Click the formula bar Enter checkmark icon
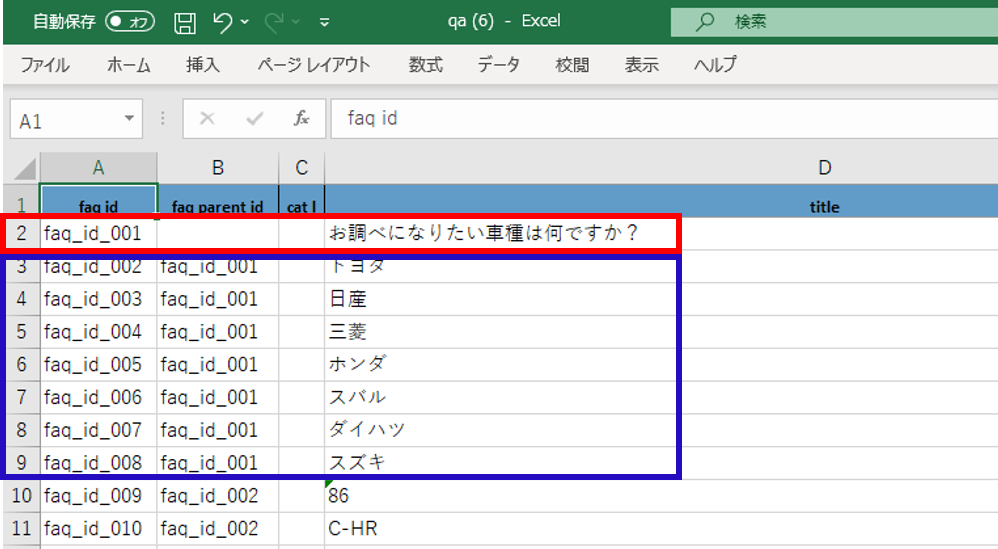 254,119
